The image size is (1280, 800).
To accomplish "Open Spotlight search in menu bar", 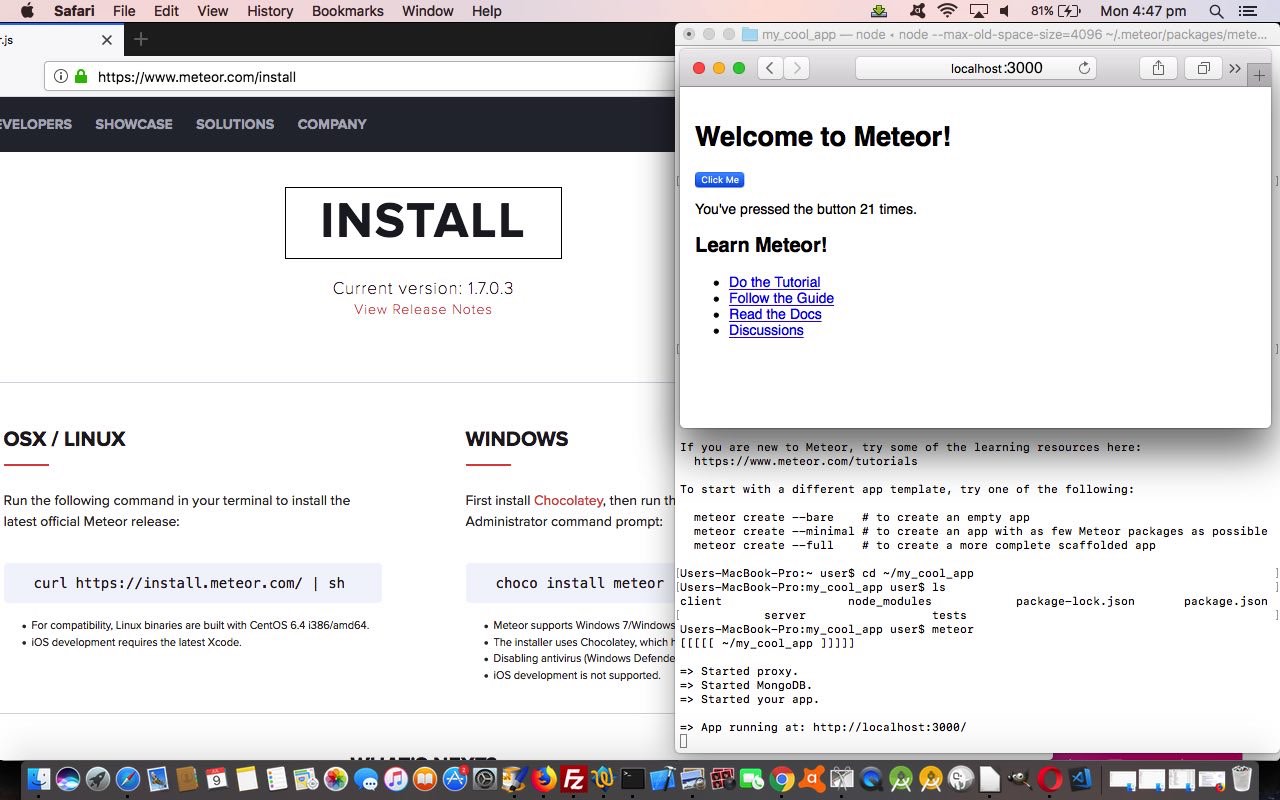I will pos(1216,11).
